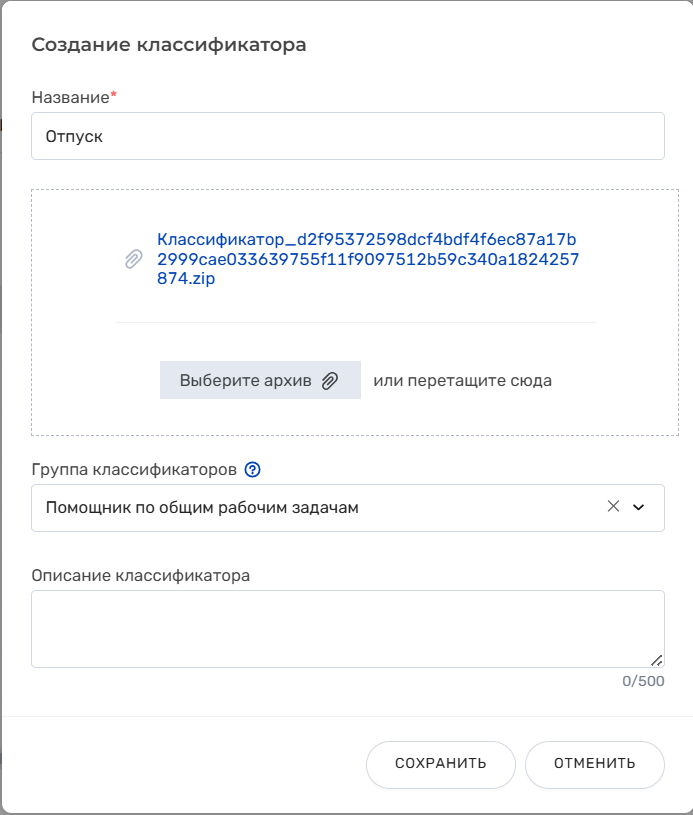Click the Описание классификатора label
This screenshot has height=815, width=693.
pyautogui.click(x=141, y=575)
